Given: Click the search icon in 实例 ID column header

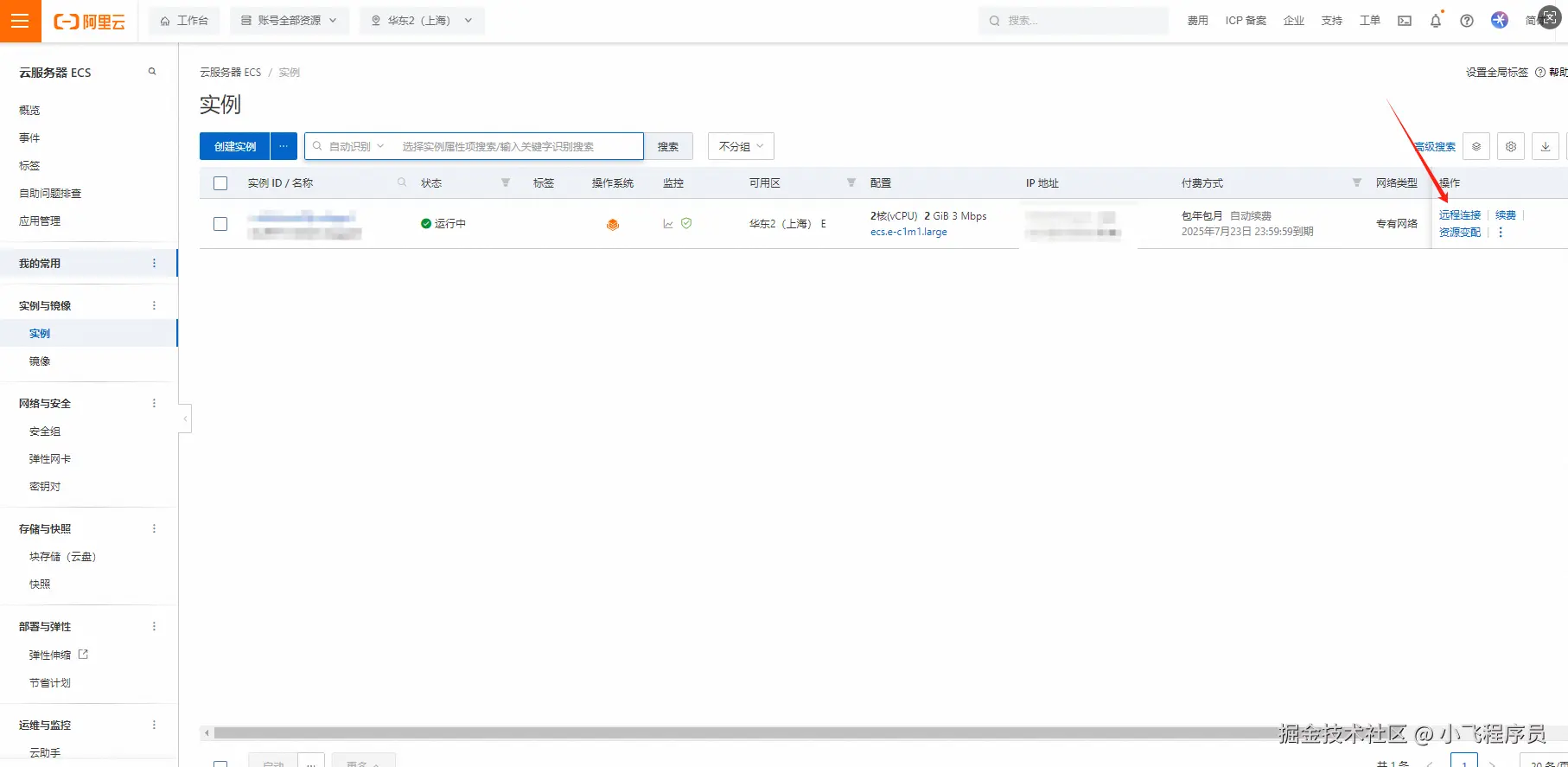Looking at the screenshot, I should 402,182.
